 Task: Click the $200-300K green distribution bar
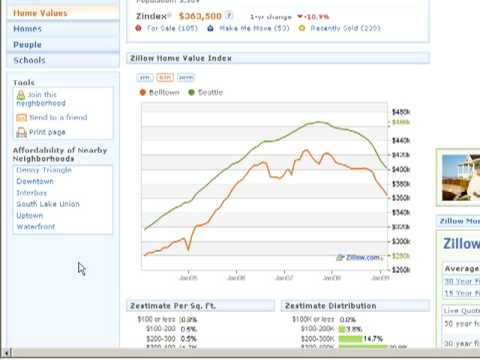[x=350, y=339]
